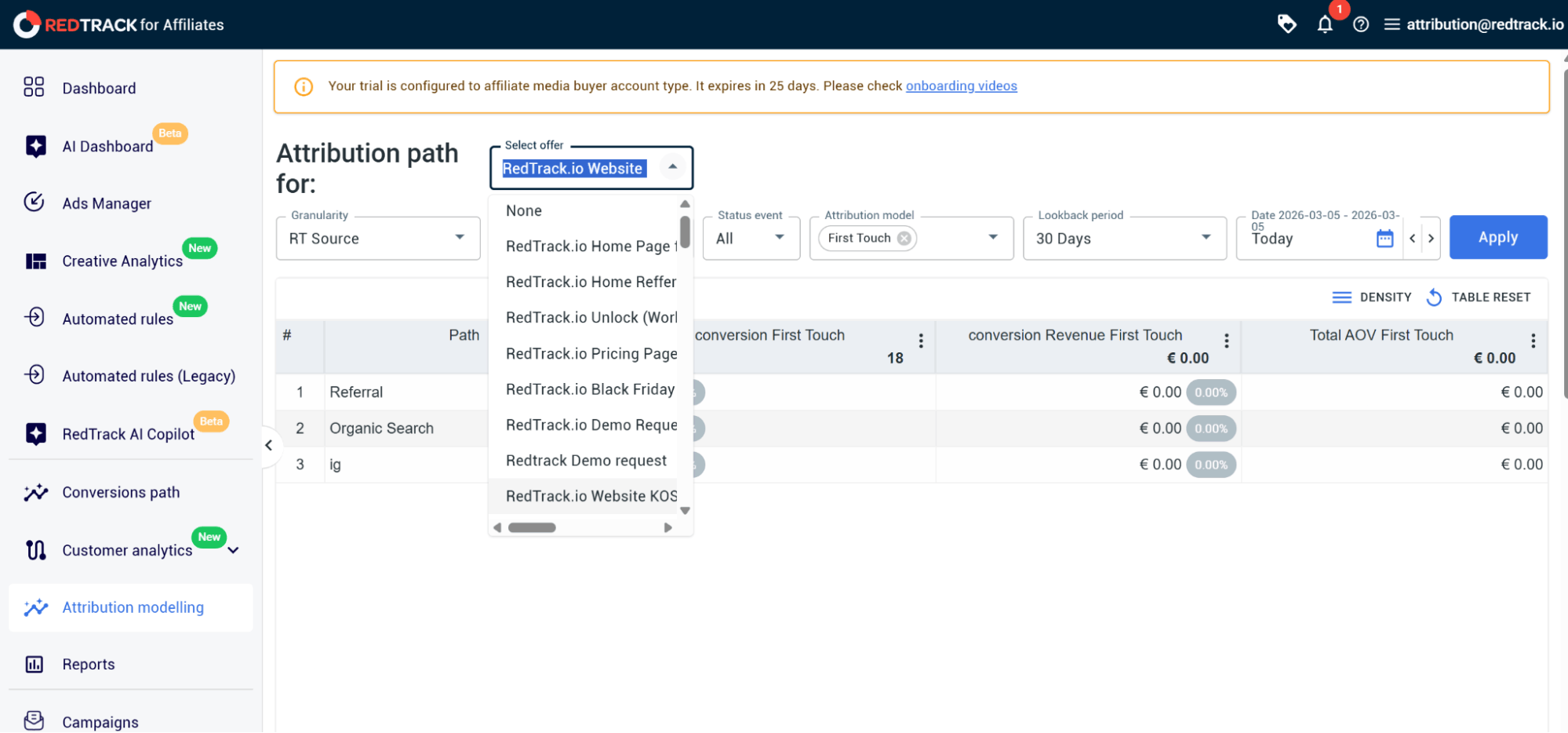Open the Status event dropdown
This screenshot has height=733, width=1568.
click(x=751, y=239)
